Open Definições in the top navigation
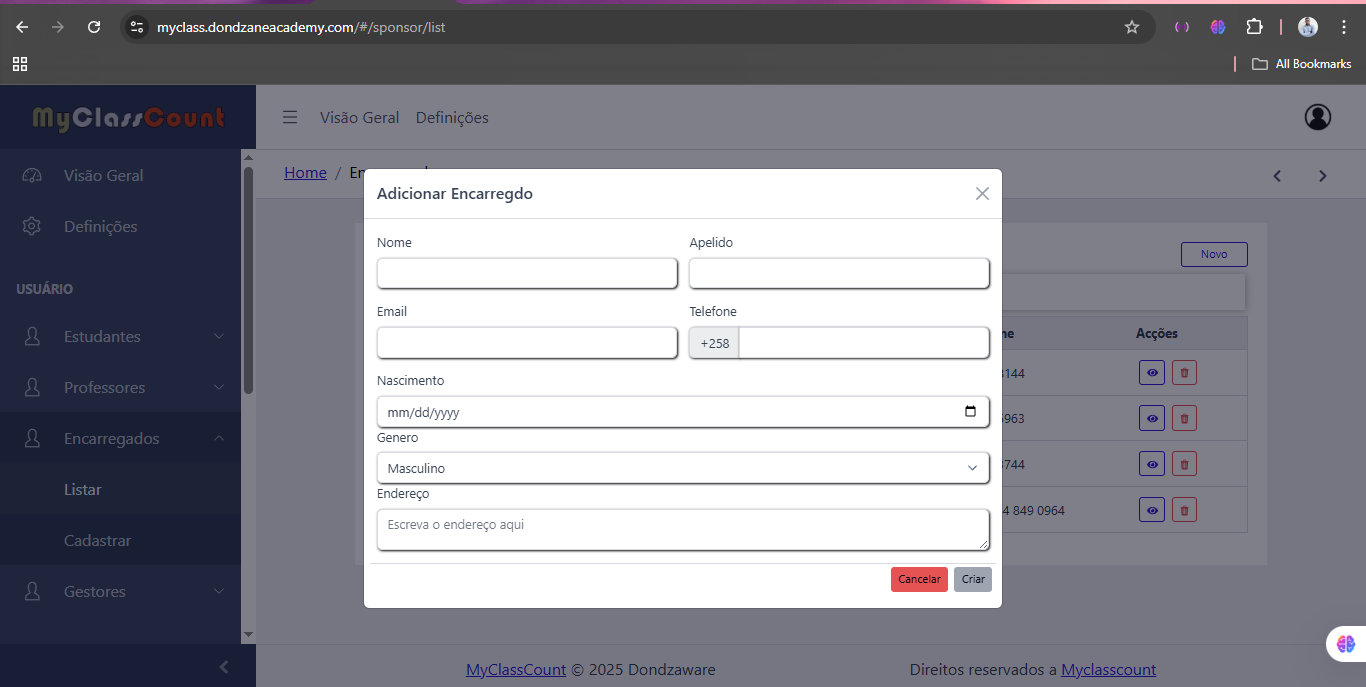1366x687 pixels. [452, 118]
